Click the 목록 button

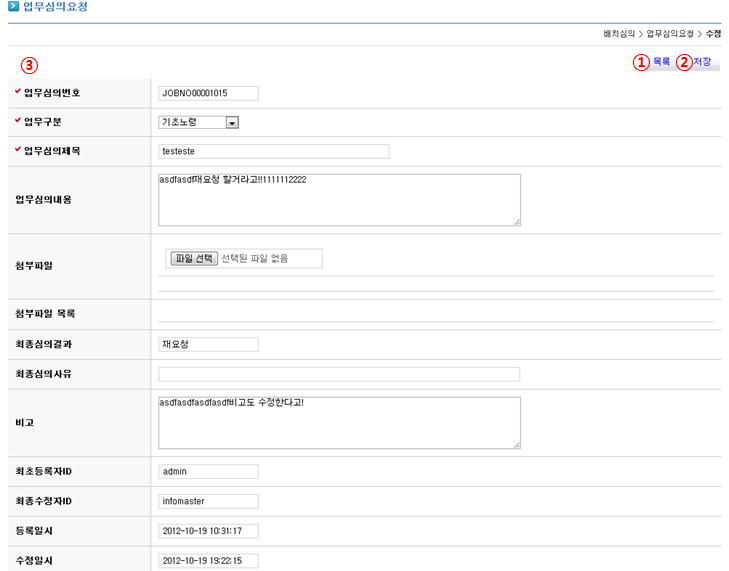[661, 62]
